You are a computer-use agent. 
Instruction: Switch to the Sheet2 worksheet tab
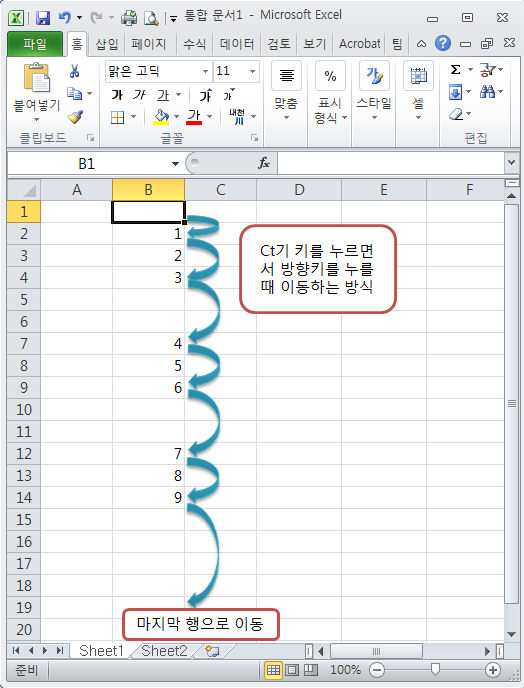(x=164, y=651)
